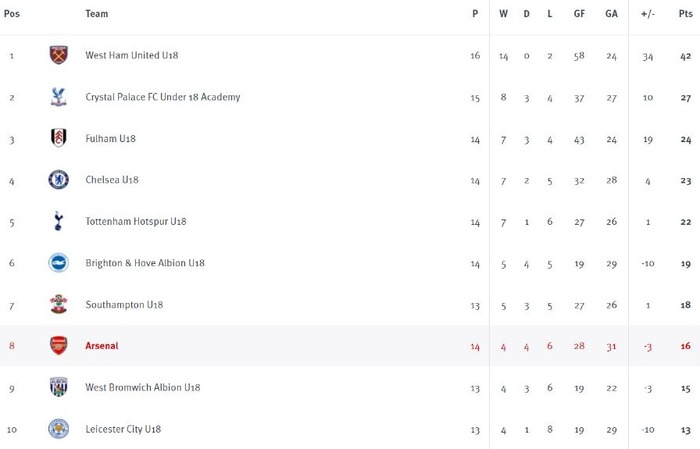
Task: Click the highlighted Arsenal team name
Action: pyautogui.click(x=102, y=346)
